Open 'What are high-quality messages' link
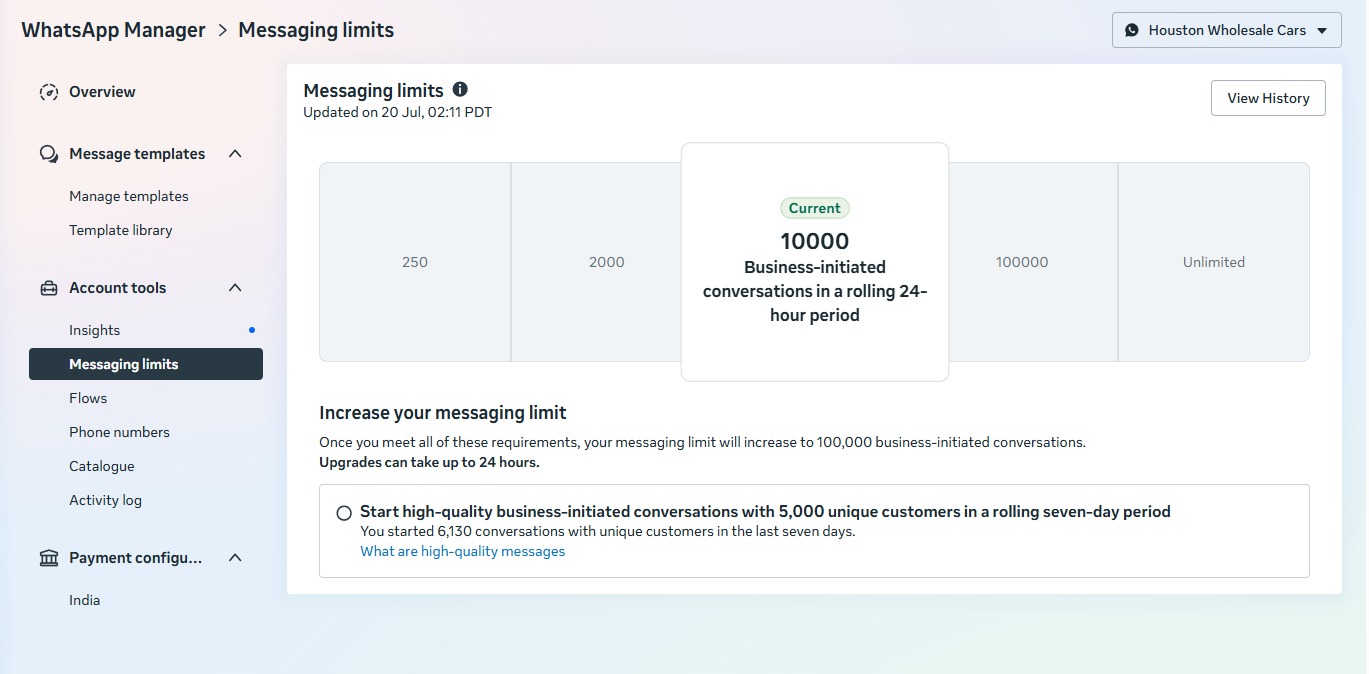 click(x=463, y=551)
